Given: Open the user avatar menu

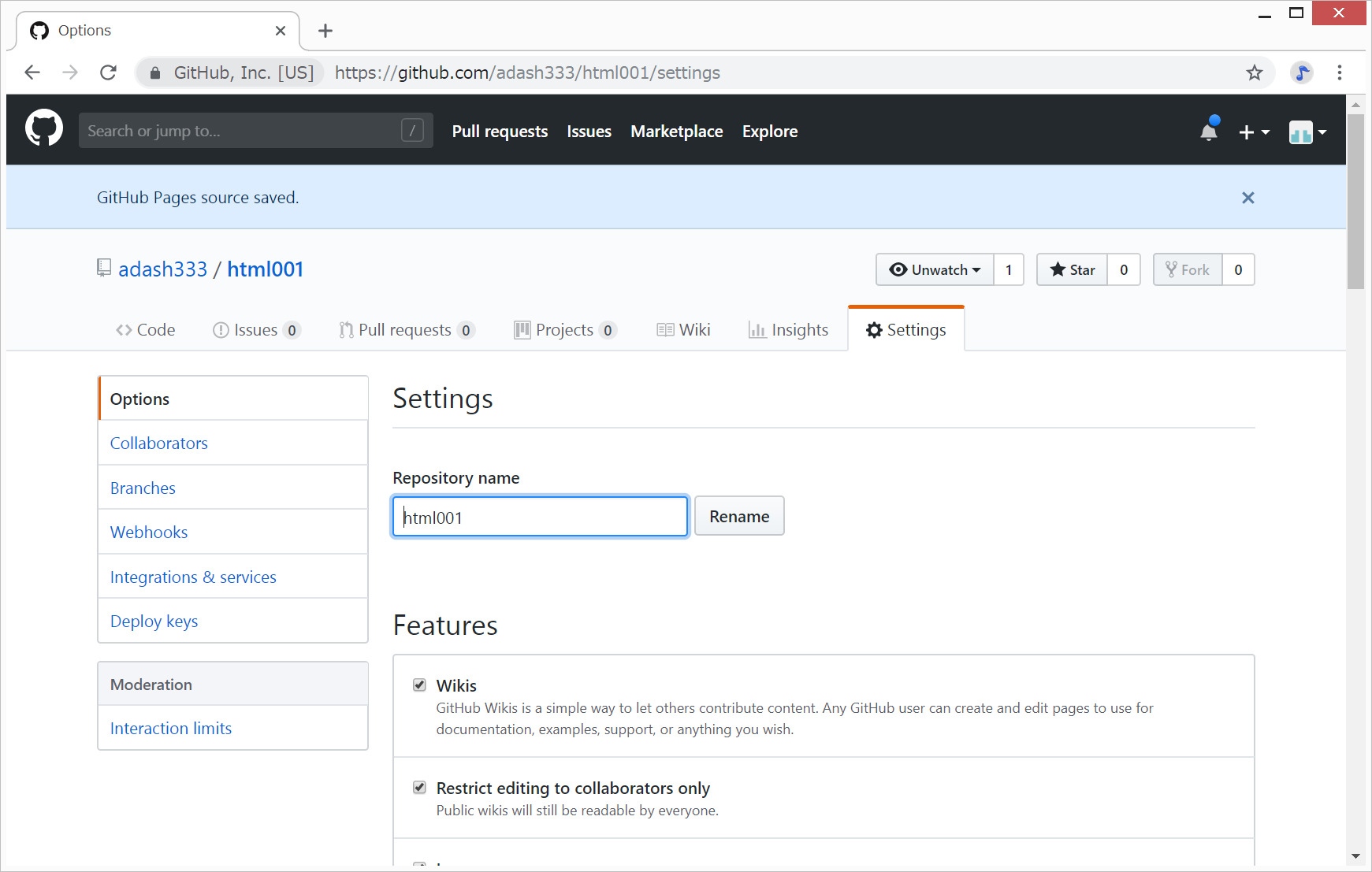Looking at the screenshot, I should tap(1307, 132).
